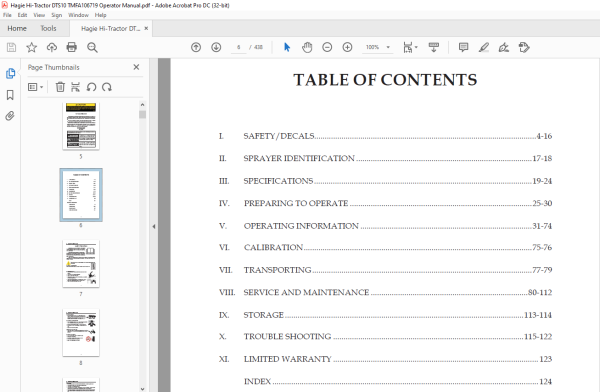Add bookmark star icon in toolbar

[31, 47]
